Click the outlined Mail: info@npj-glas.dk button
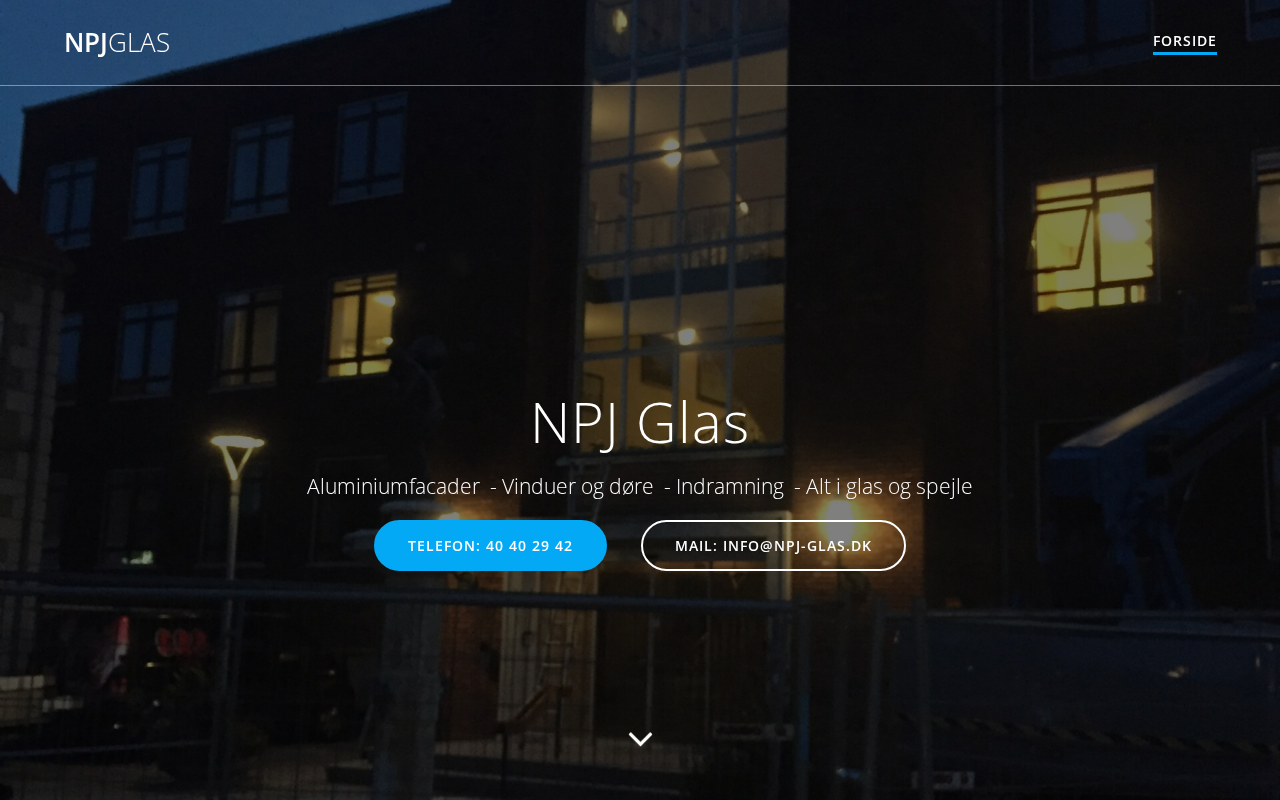The height and width of the screenshot is (800, 1280). coord(773,546)
